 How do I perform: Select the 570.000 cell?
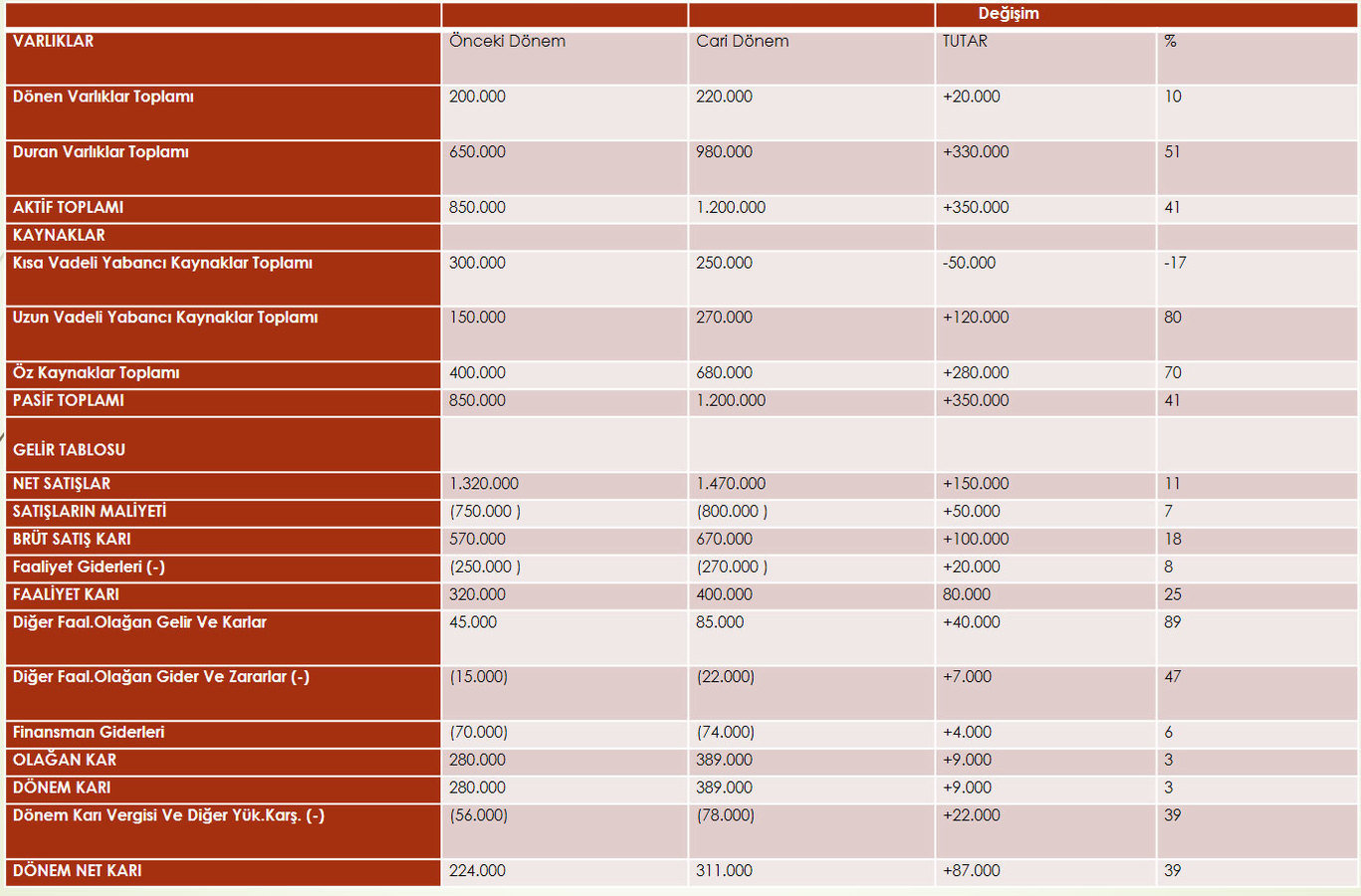477,540
